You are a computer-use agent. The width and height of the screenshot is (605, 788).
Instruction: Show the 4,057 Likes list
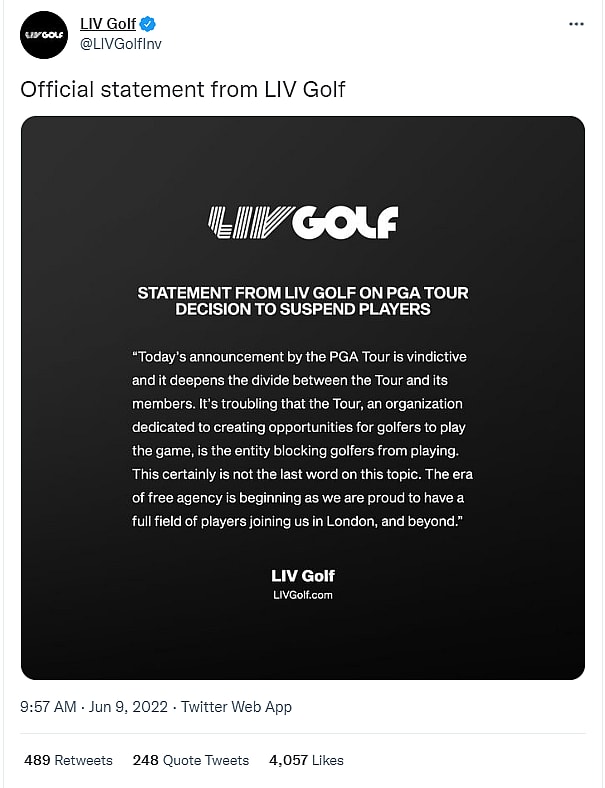[x=306, y=760]
